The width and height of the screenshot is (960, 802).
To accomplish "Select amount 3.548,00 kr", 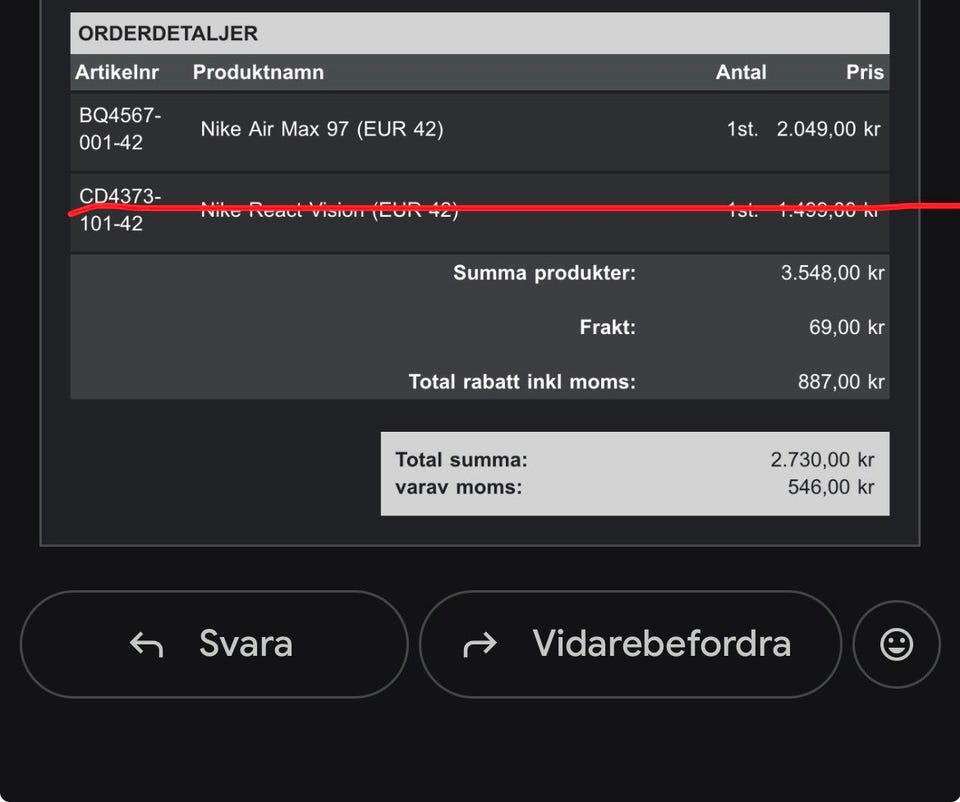I will 832,272.
